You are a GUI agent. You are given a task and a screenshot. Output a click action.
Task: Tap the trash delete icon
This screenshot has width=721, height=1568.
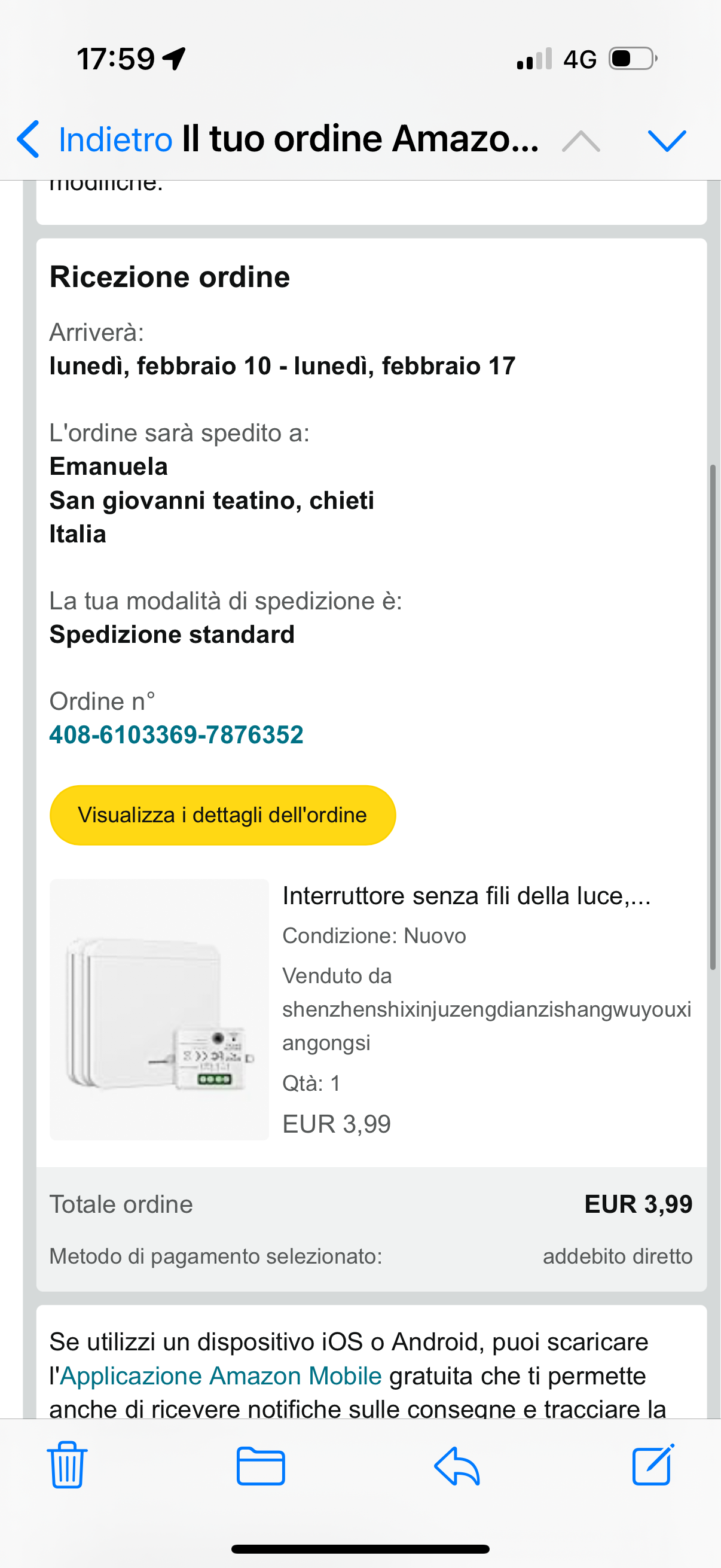tap(67, 1465)
